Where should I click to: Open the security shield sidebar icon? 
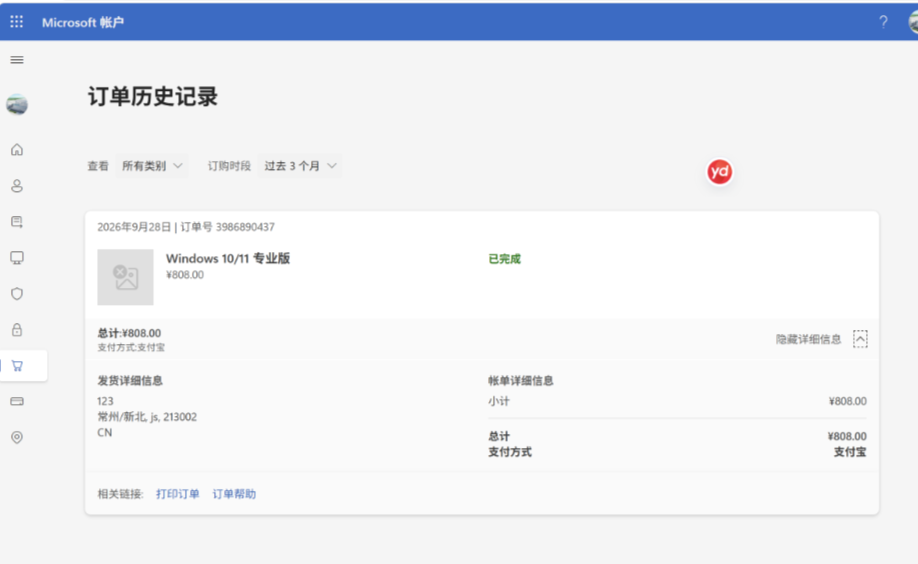tap(17, 293)
